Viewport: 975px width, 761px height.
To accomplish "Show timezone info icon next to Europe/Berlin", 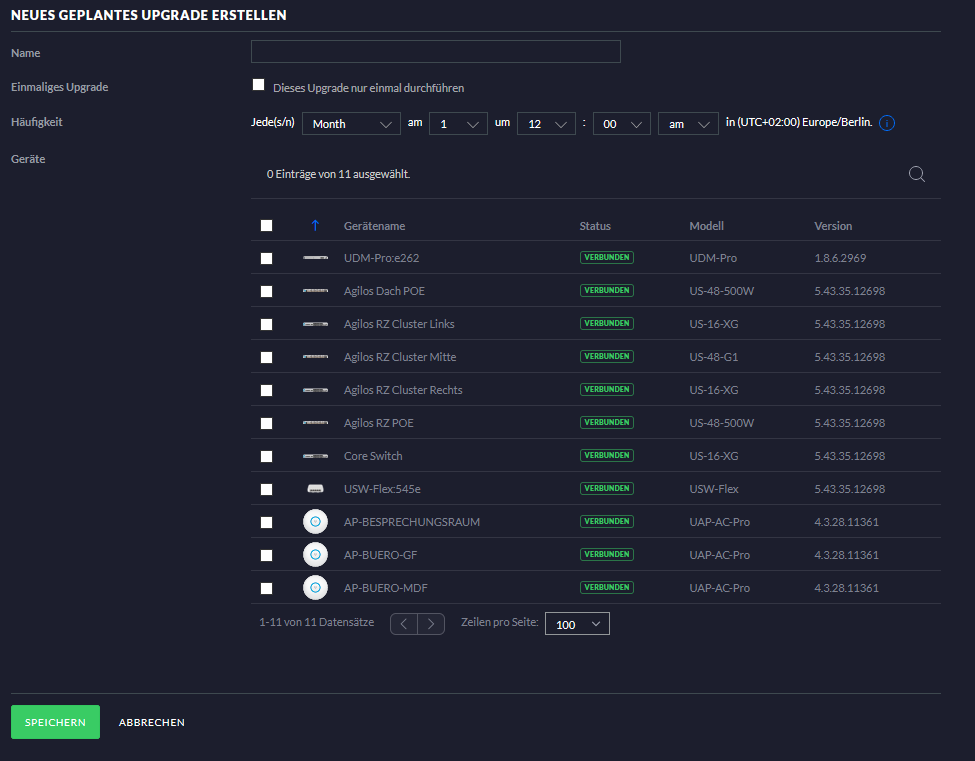I will (887, 123).
